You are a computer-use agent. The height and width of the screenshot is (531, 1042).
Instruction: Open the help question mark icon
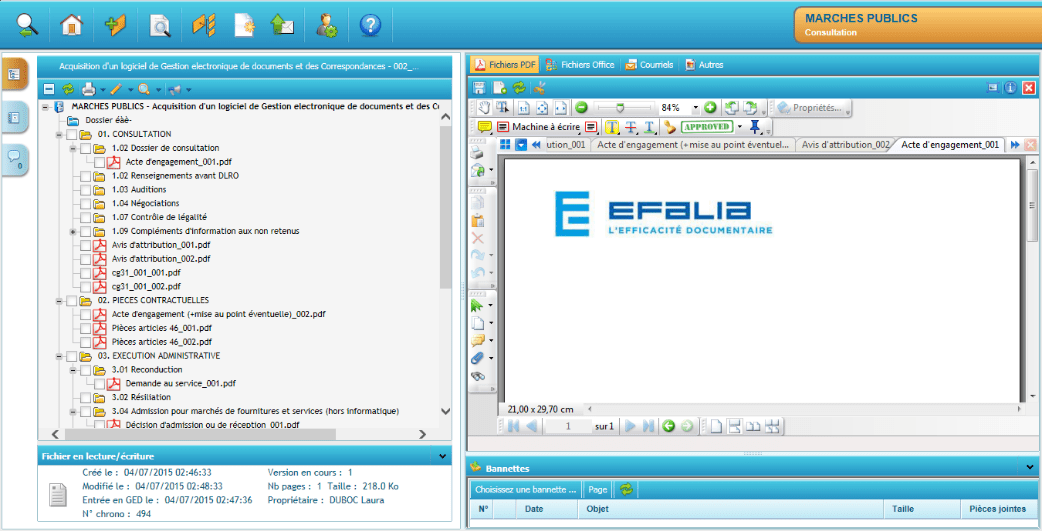click(x=370, y=24)
